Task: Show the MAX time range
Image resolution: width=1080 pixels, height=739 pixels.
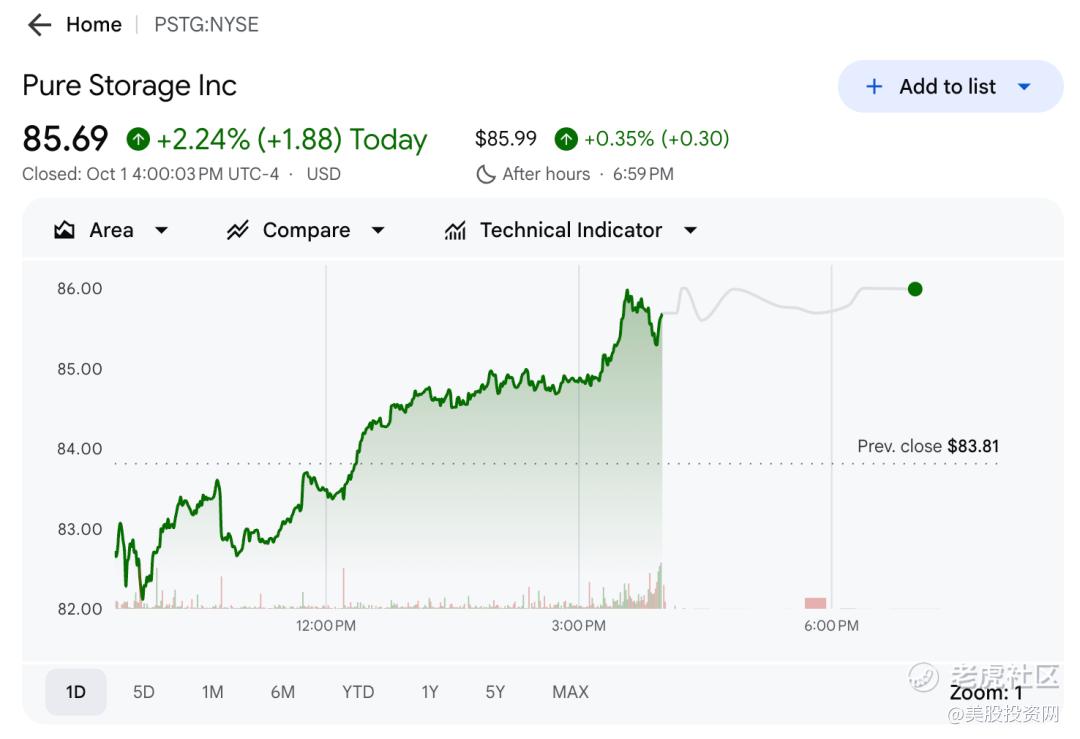Action: [x=570, y=692]
